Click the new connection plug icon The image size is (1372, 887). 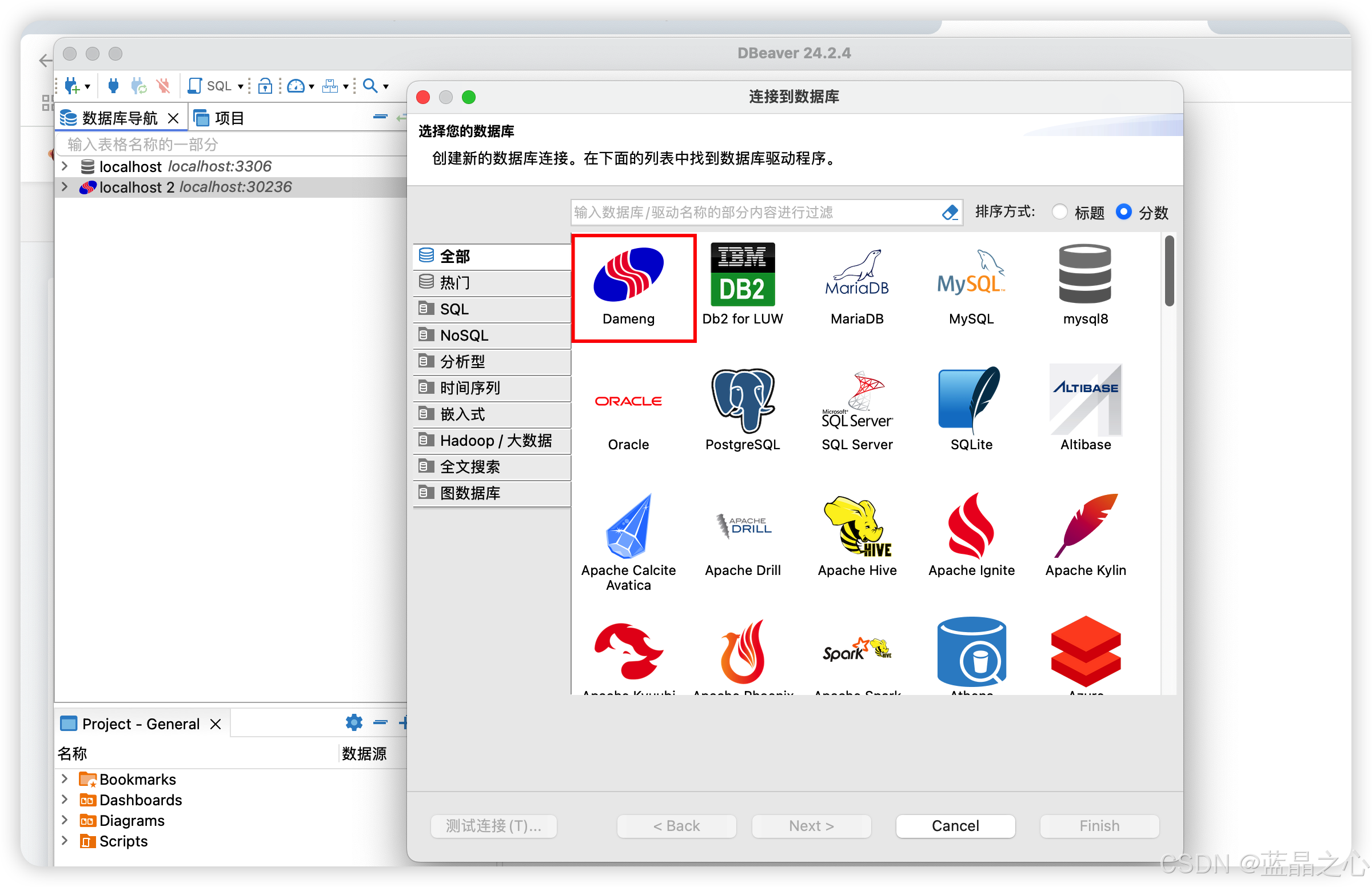tap(72, 86)
